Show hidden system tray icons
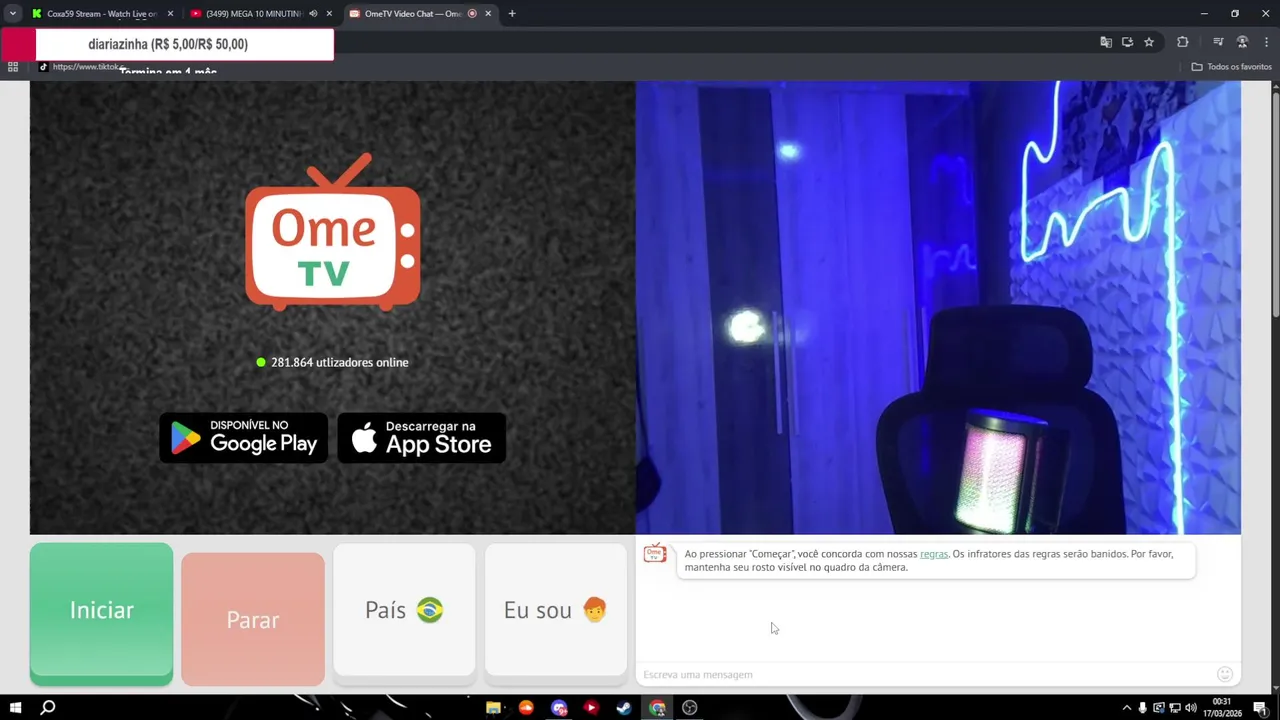This screenshot has width=1280, height=720. (1127, 708)
